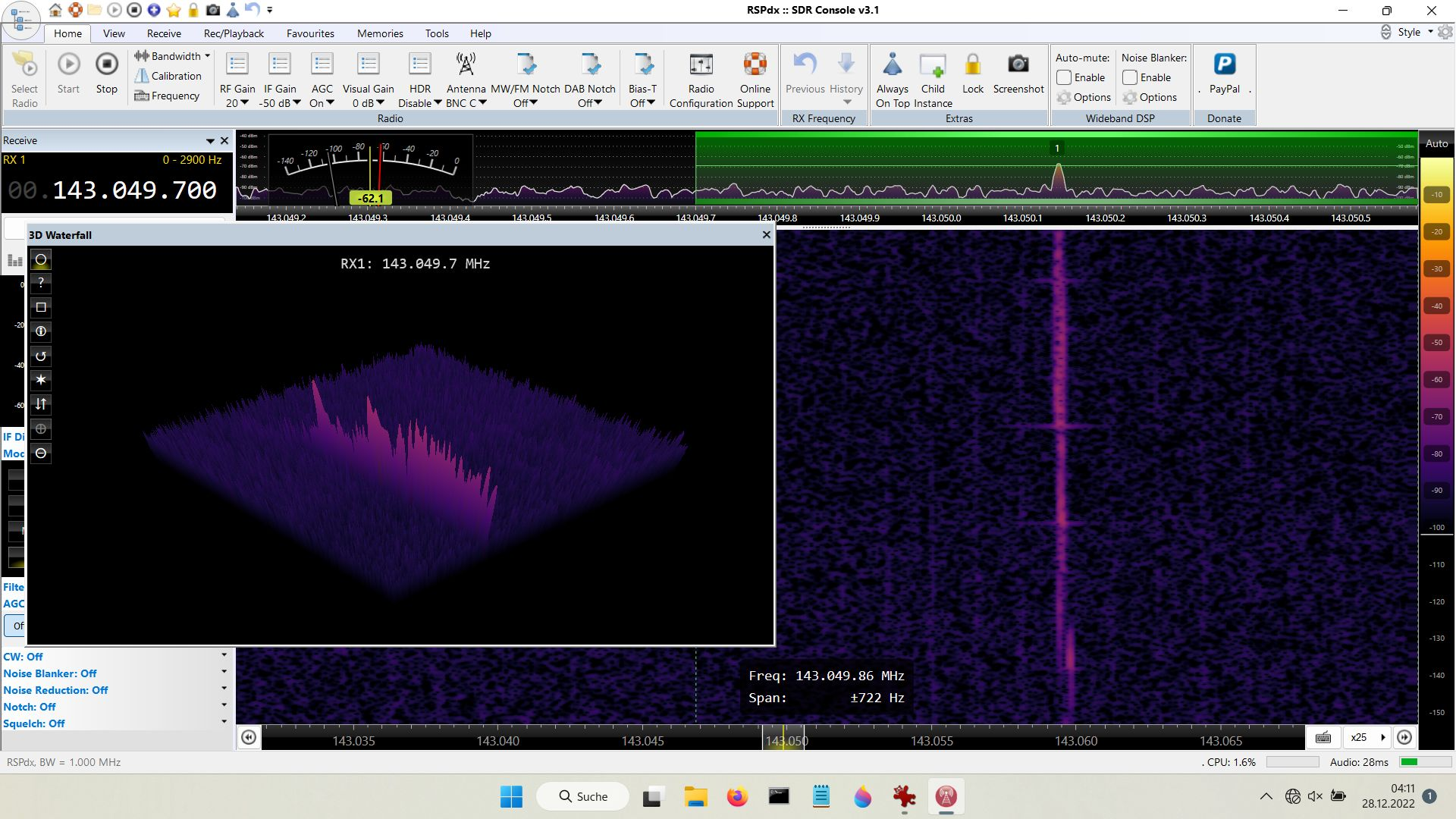This screenshot has width=1456, height=819.
Task: Click the PayPal donate icon
Action: [1225, 73]
